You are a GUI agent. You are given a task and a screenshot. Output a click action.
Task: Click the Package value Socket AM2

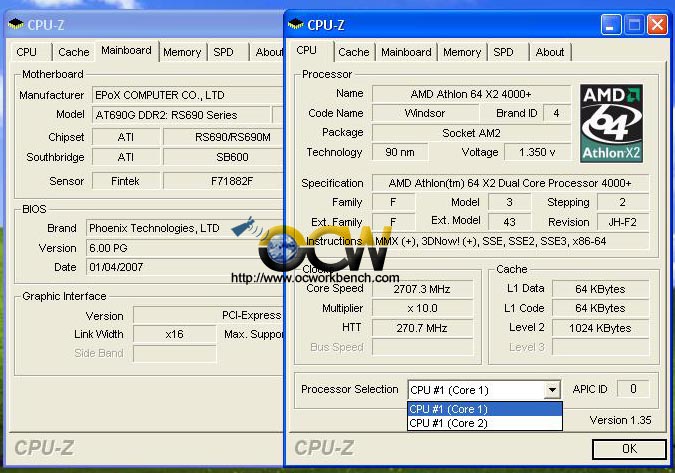tap(471, 133)
